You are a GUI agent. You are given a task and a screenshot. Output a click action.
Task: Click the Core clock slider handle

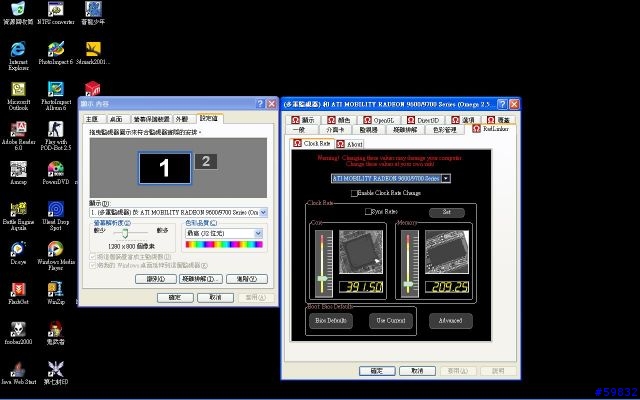[x=323, y=279]
